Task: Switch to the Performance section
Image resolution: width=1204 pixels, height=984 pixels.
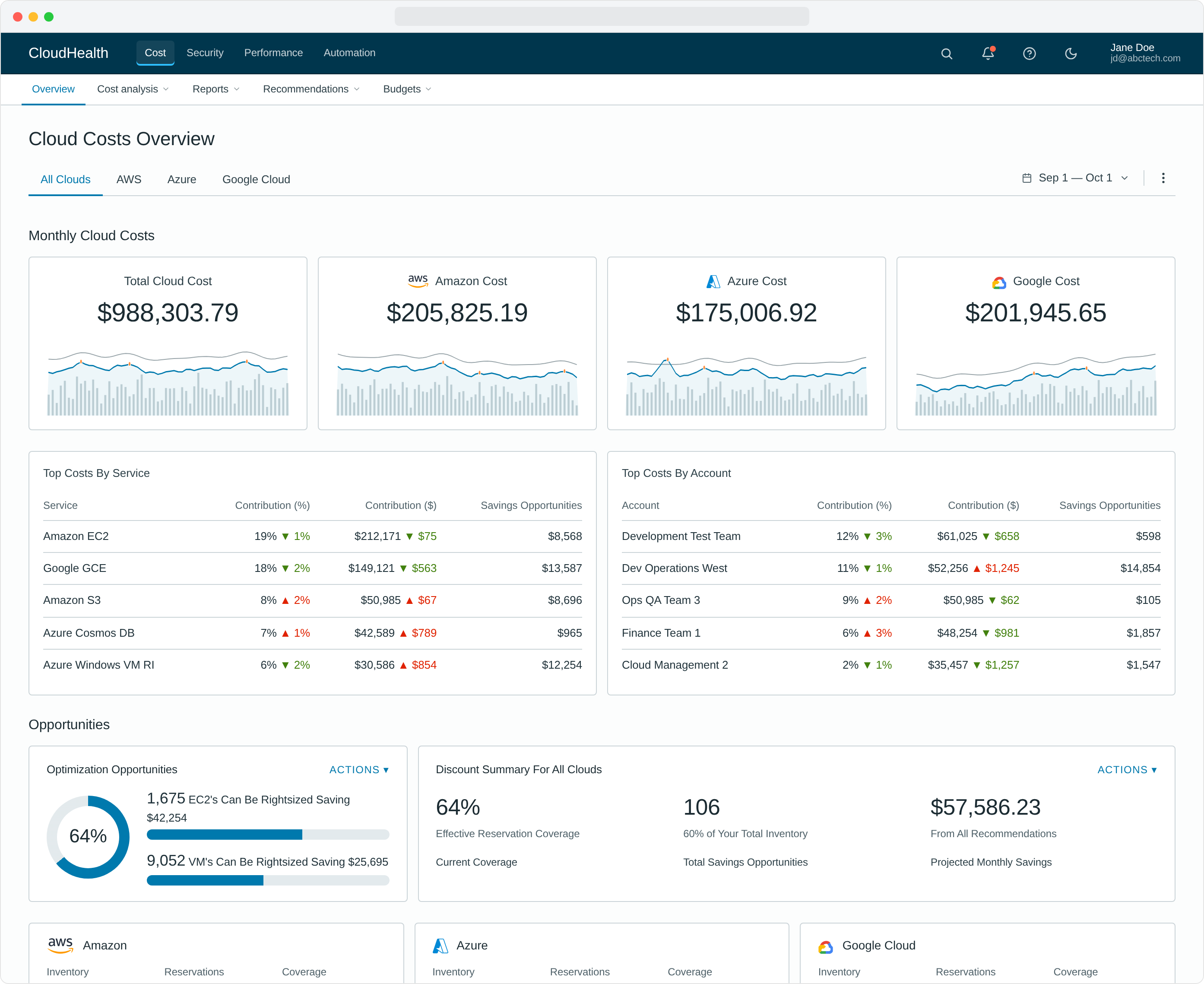Action: coord(274,53)
